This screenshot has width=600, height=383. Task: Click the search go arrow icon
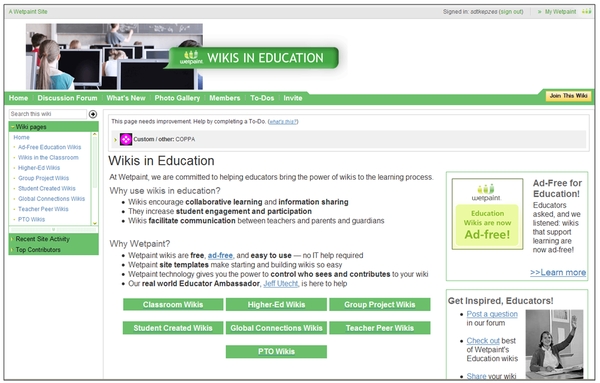(x=93, y=114)
